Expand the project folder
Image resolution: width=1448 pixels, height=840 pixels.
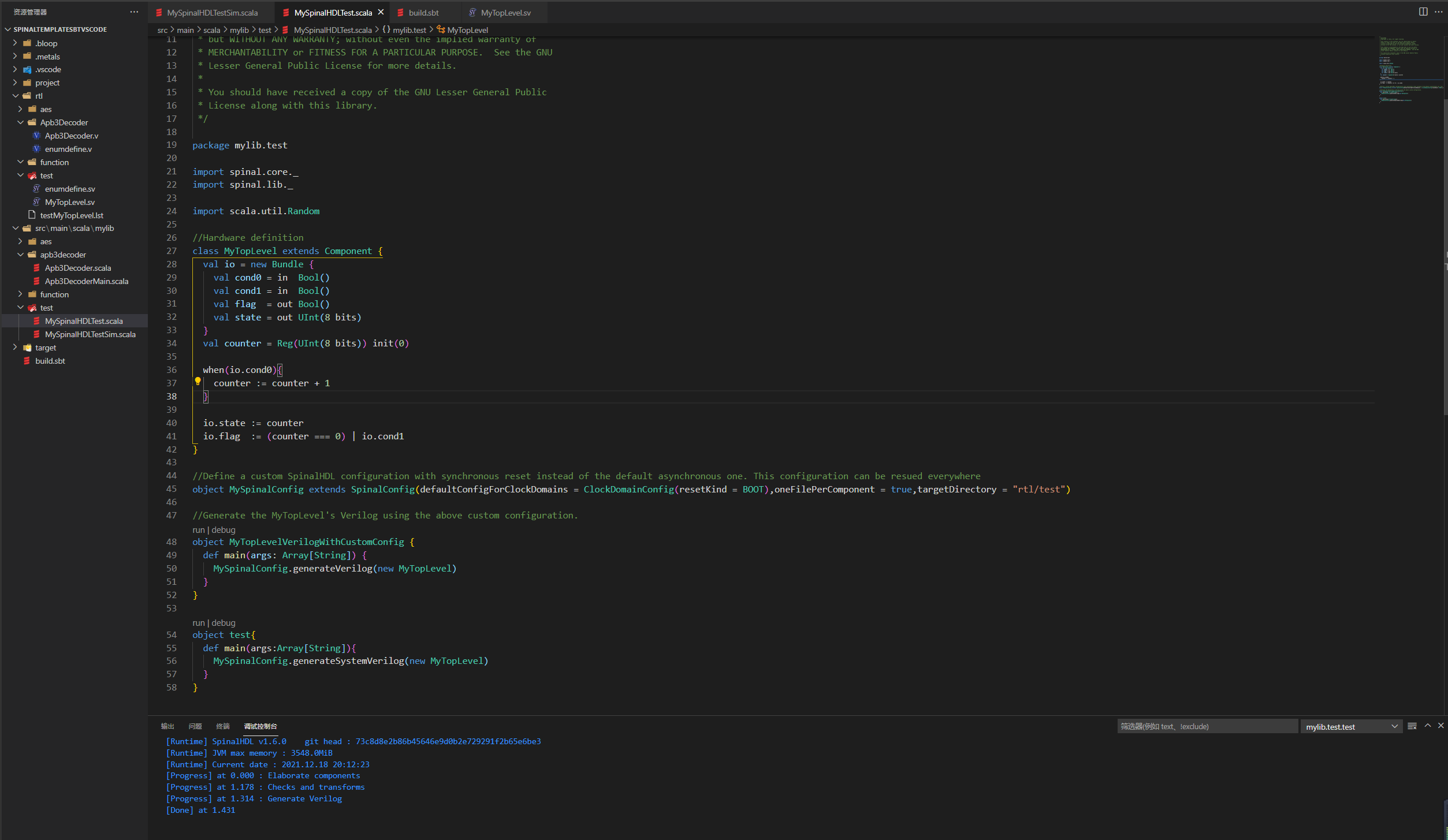47,83
